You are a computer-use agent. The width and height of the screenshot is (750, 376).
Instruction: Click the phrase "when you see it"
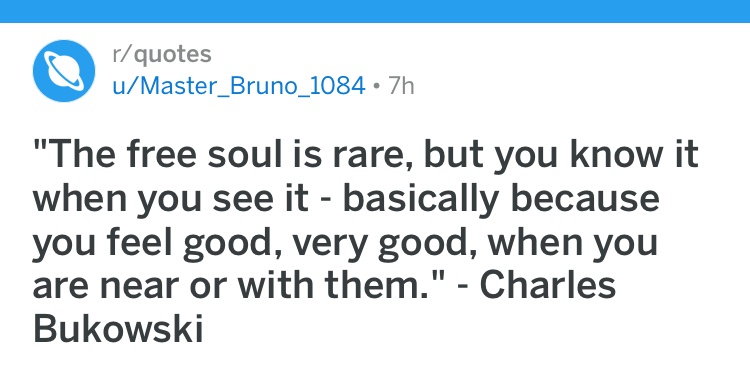tap(170, 200)
